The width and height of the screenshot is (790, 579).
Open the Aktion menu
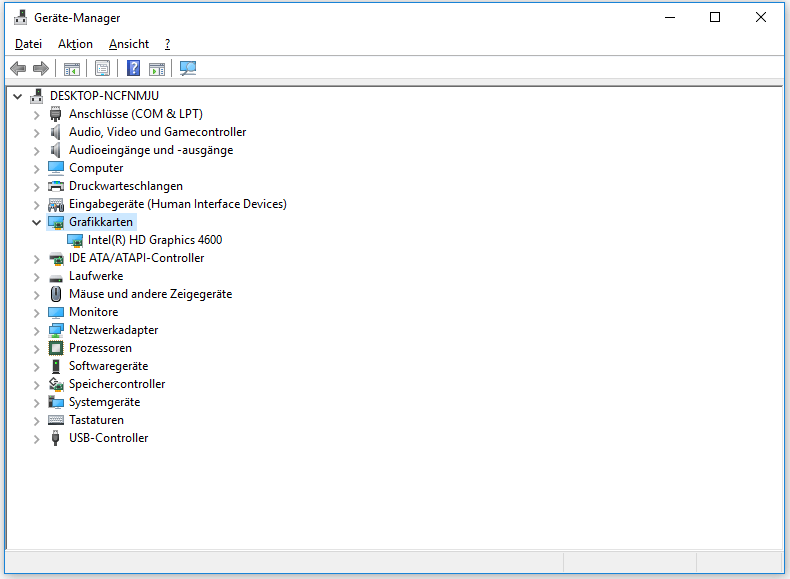[x=75, y=44]
